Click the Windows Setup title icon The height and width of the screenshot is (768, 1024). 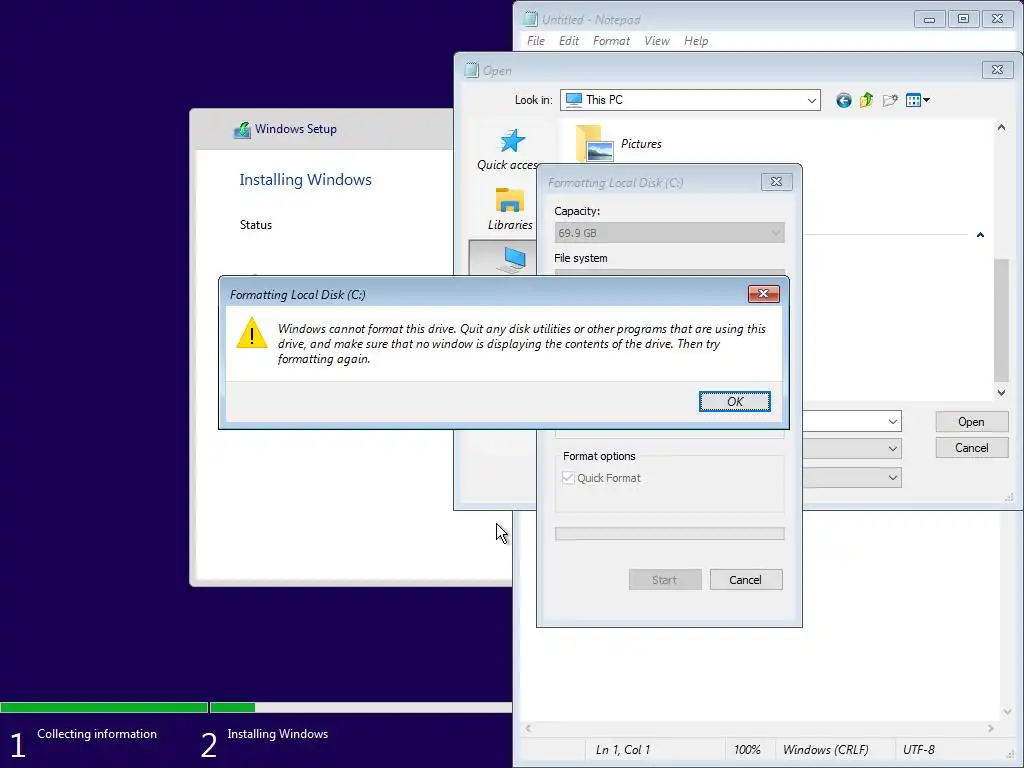click(242, 129)
